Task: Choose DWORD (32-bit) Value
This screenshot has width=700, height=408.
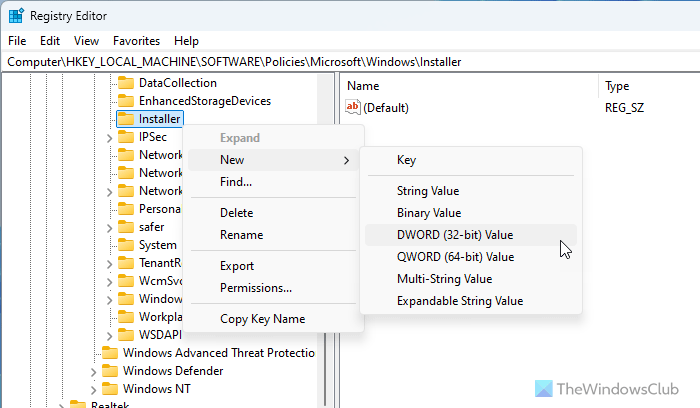Action: coord(455,235)
